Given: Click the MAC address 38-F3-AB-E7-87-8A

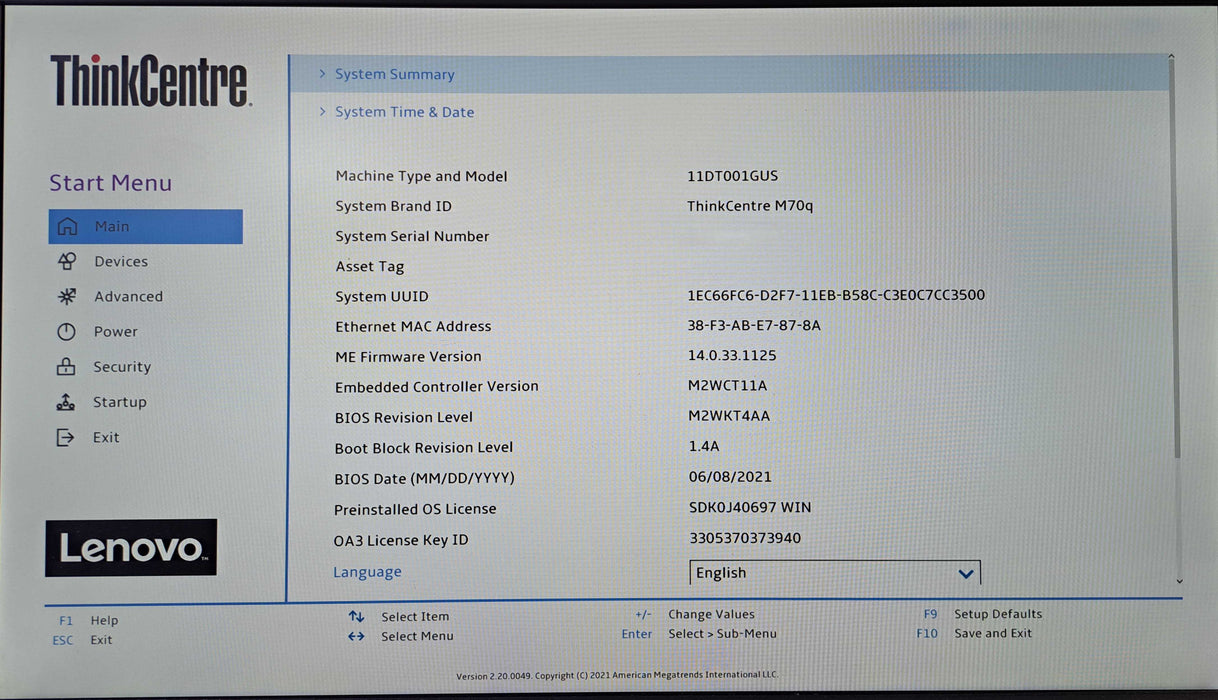Looking at the screenshot, I should [x=754, y=326].
